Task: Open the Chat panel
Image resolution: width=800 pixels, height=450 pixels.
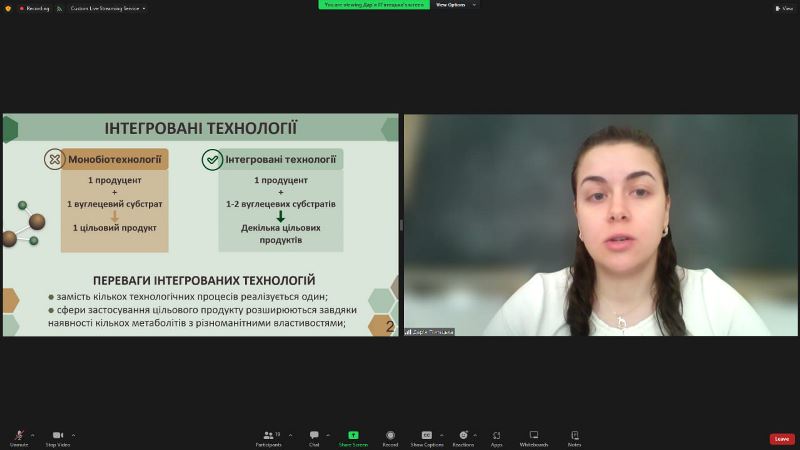Action: tap(314, 438)
